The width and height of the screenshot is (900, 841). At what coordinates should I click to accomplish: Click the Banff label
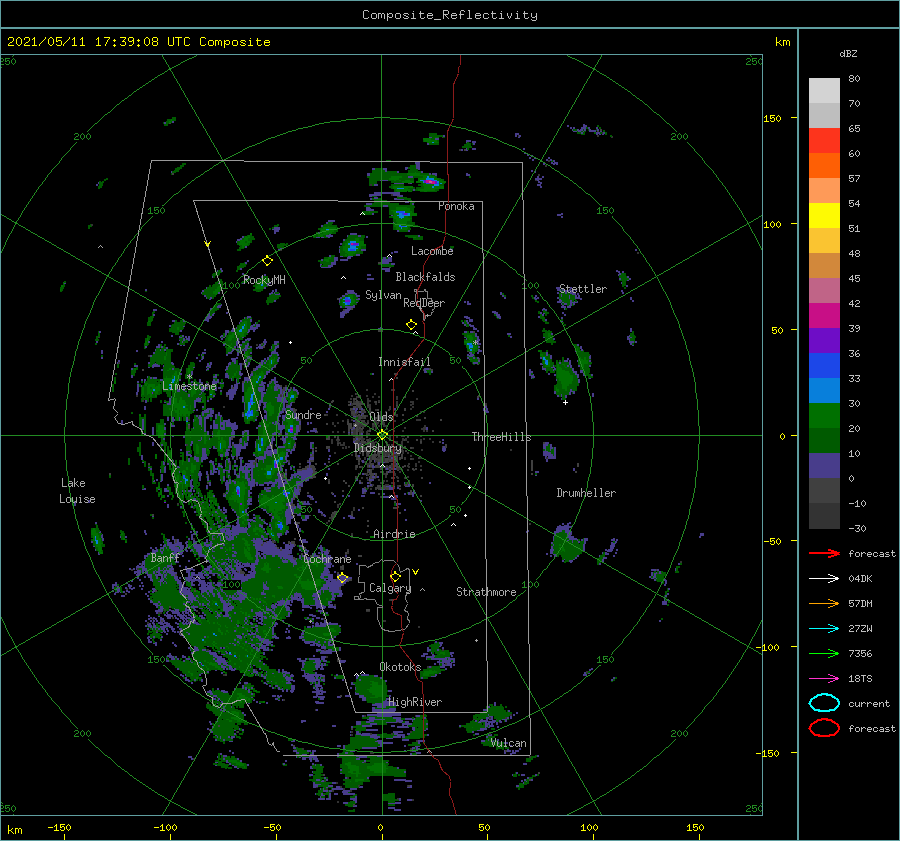[x=165, y=558]
